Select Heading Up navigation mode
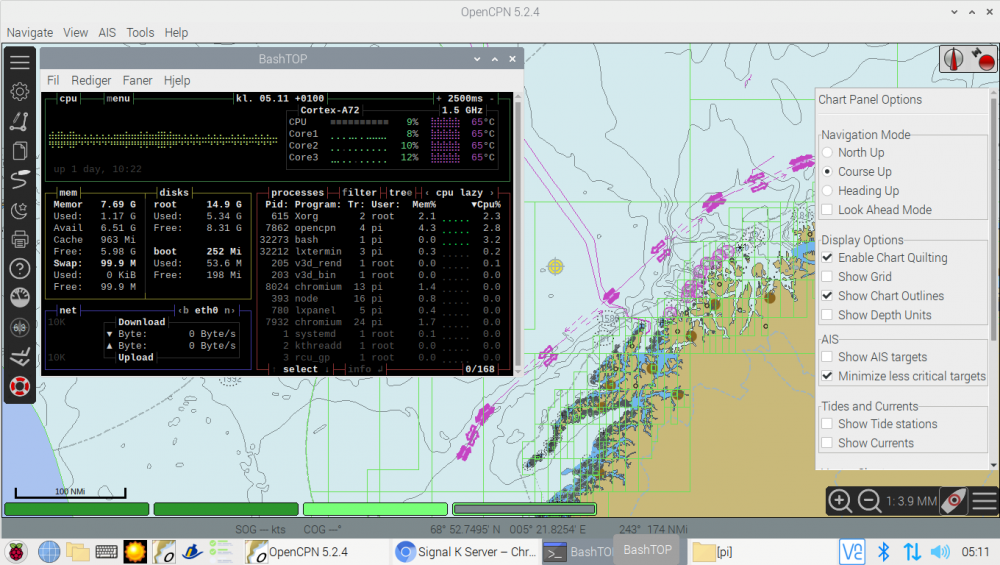This screenshot has height=565, width=1000. click(x=861, y=191)
